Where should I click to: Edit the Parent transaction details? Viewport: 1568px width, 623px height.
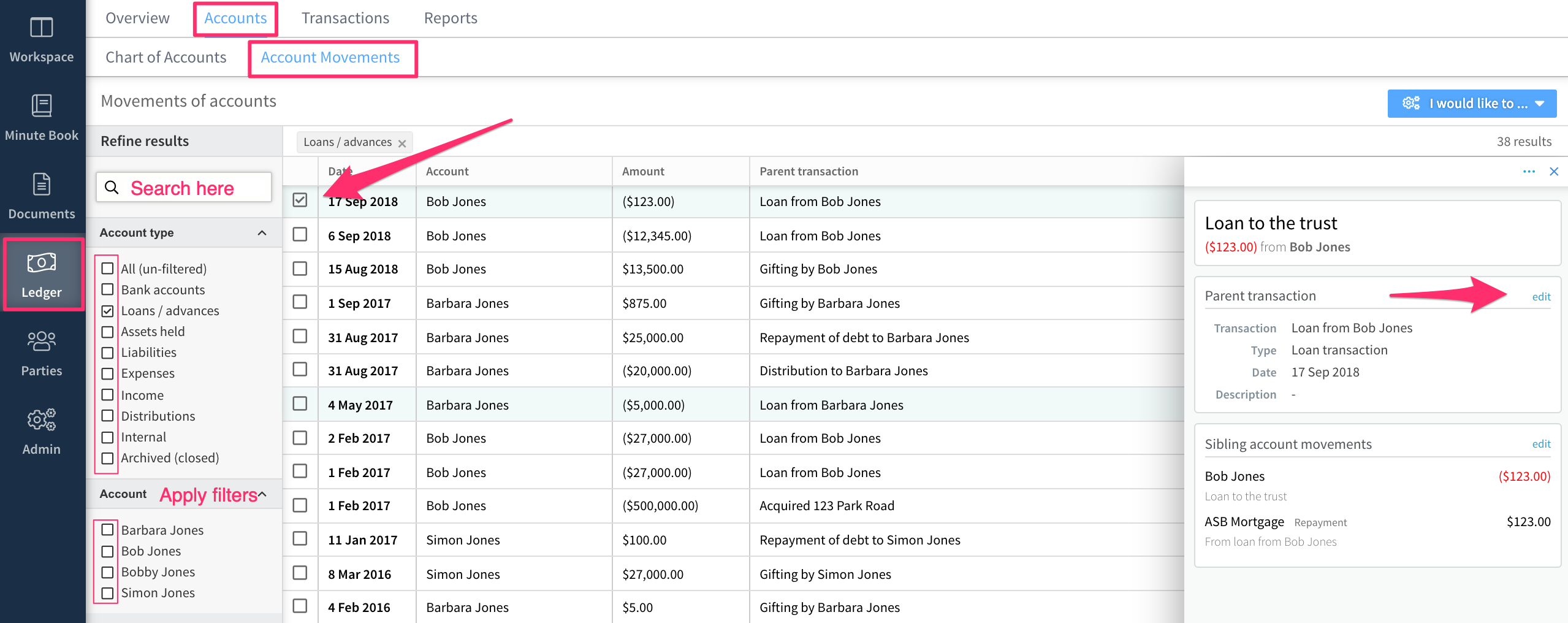(1541, 296)
